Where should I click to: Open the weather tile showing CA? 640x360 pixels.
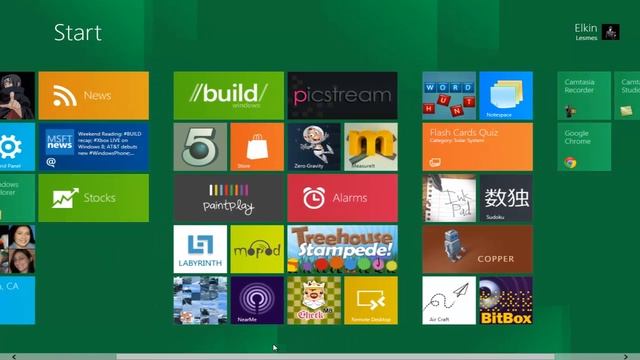click(17, 300)
